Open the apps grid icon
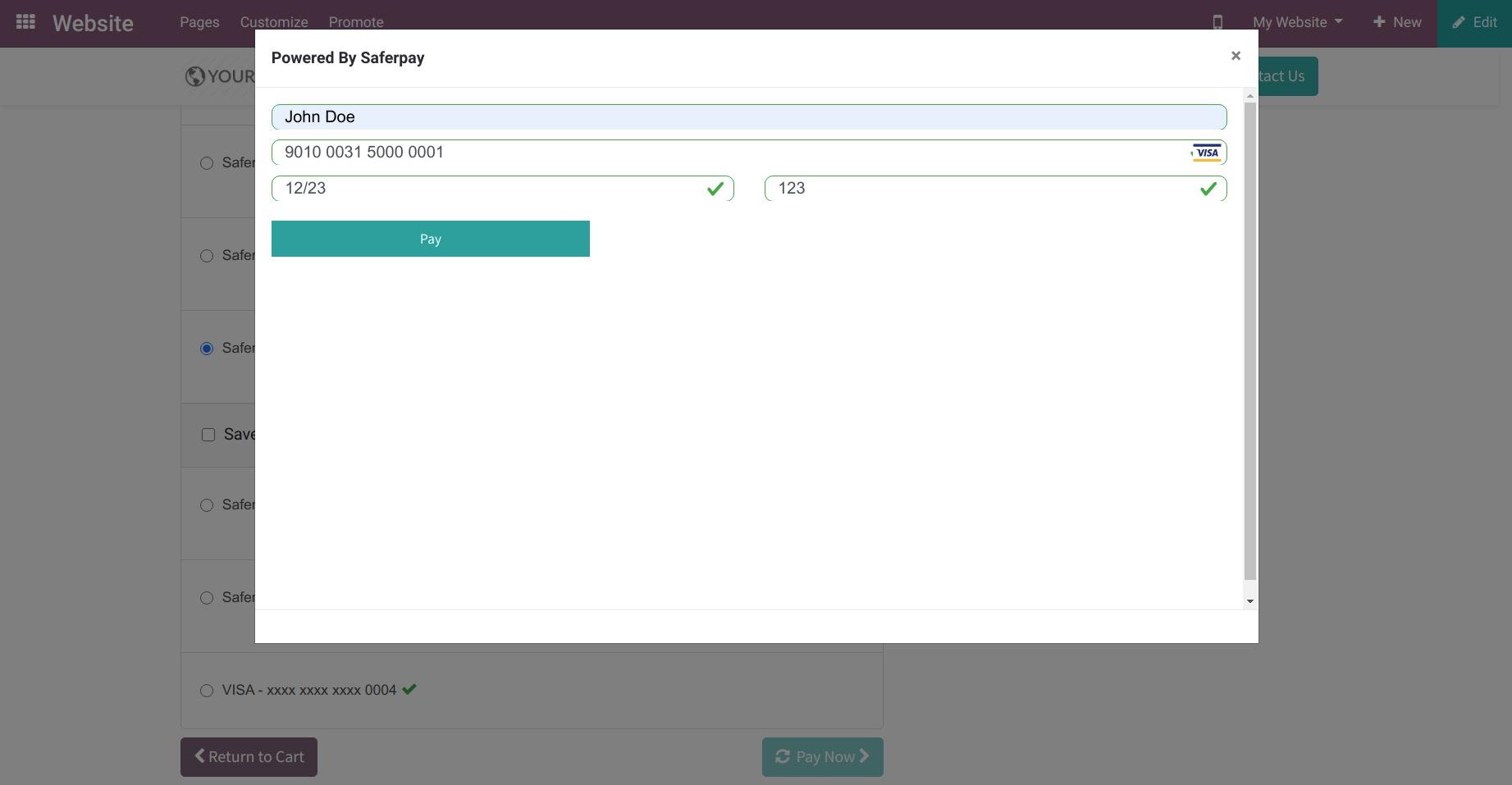 [x=25, y=22]
